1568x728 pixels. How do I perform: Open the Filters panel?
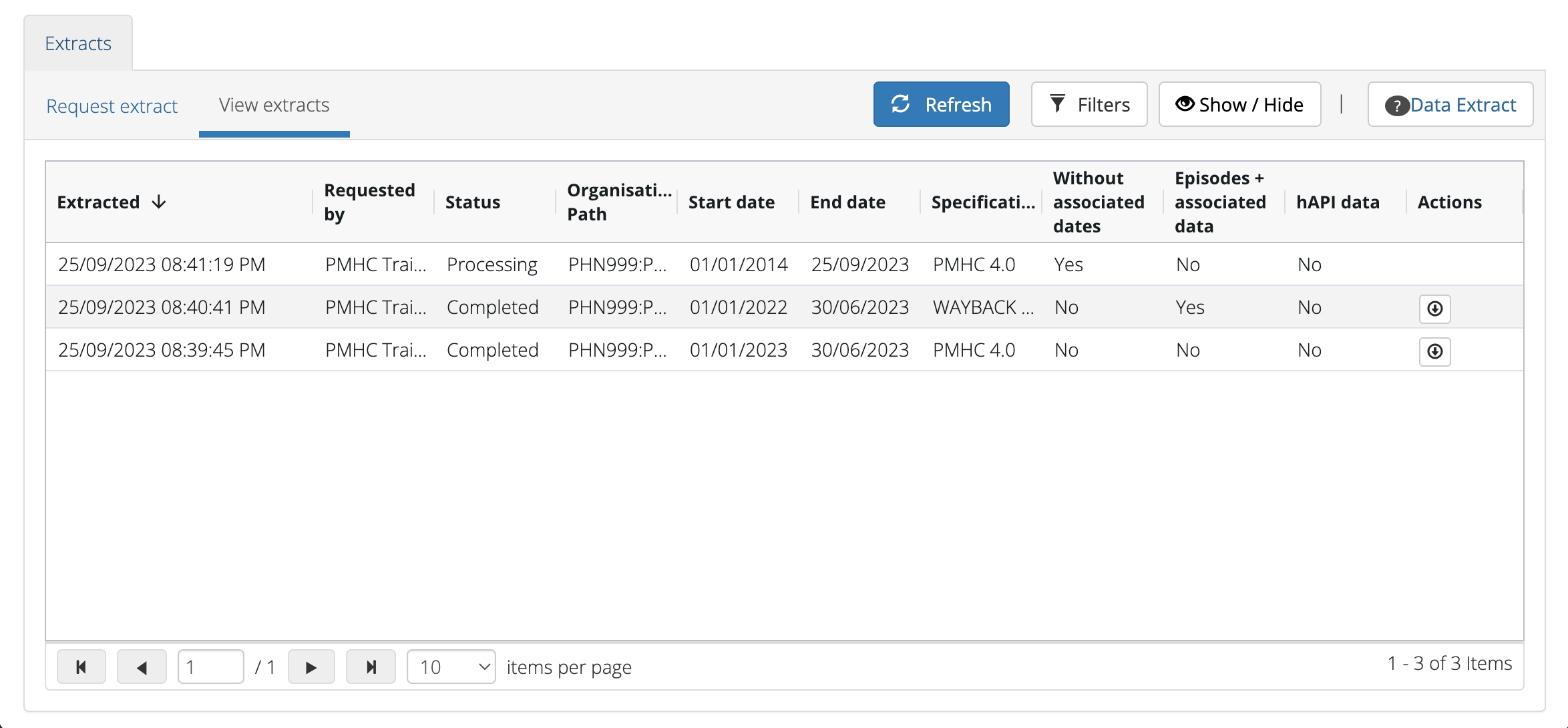click(1089, 105)
